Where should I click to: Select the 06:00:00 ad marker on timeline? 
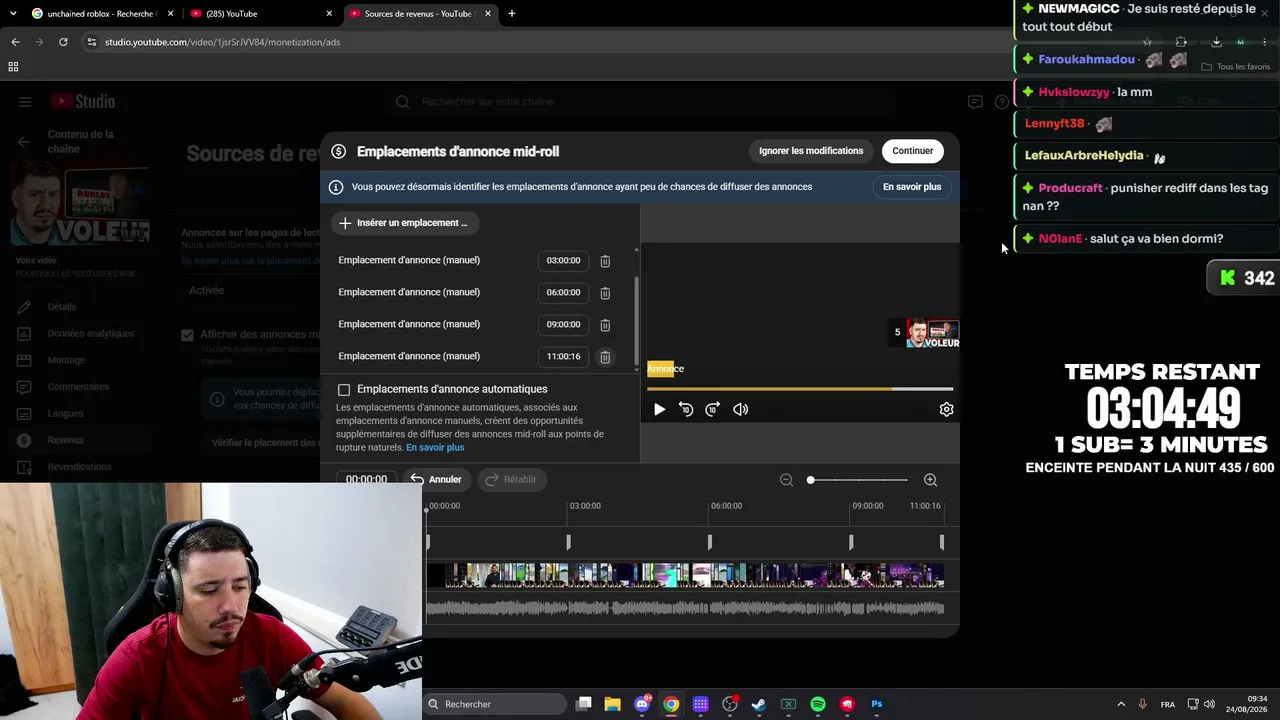[x=709, y=542]
